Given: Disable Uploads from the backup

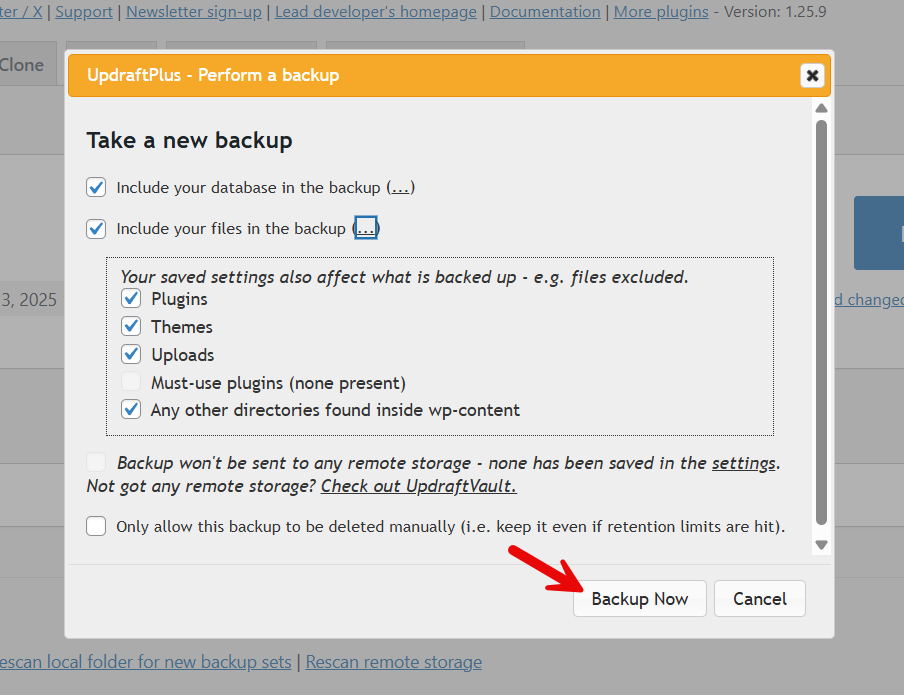Looking at the screenshot, I should [x=131, y=354].
